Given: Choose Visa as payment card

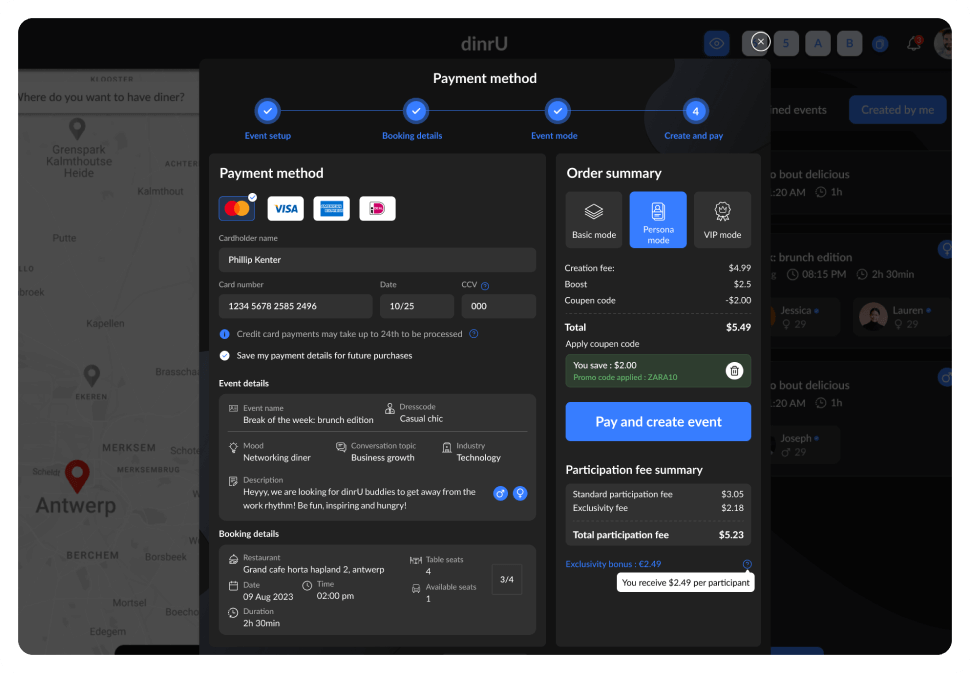Looking at the screenshot, I should (286, 208).
